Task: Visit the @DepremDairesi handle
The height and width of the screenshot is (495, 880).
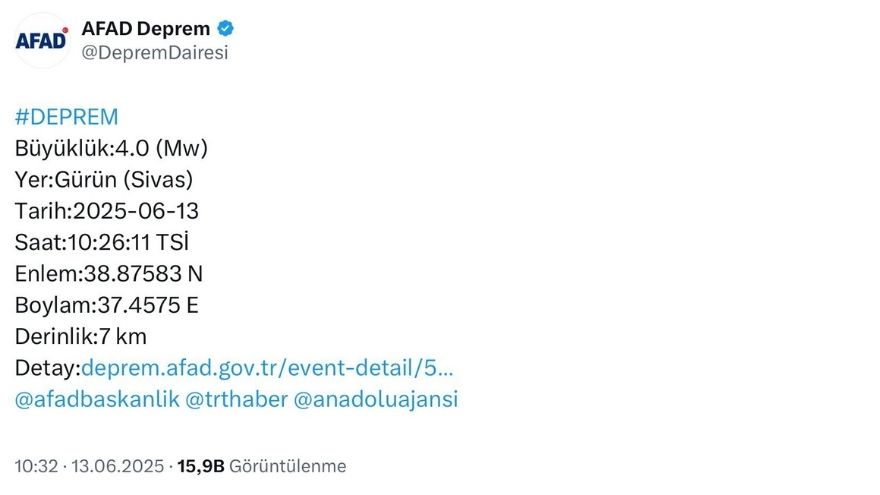Action: coord(155,53)
